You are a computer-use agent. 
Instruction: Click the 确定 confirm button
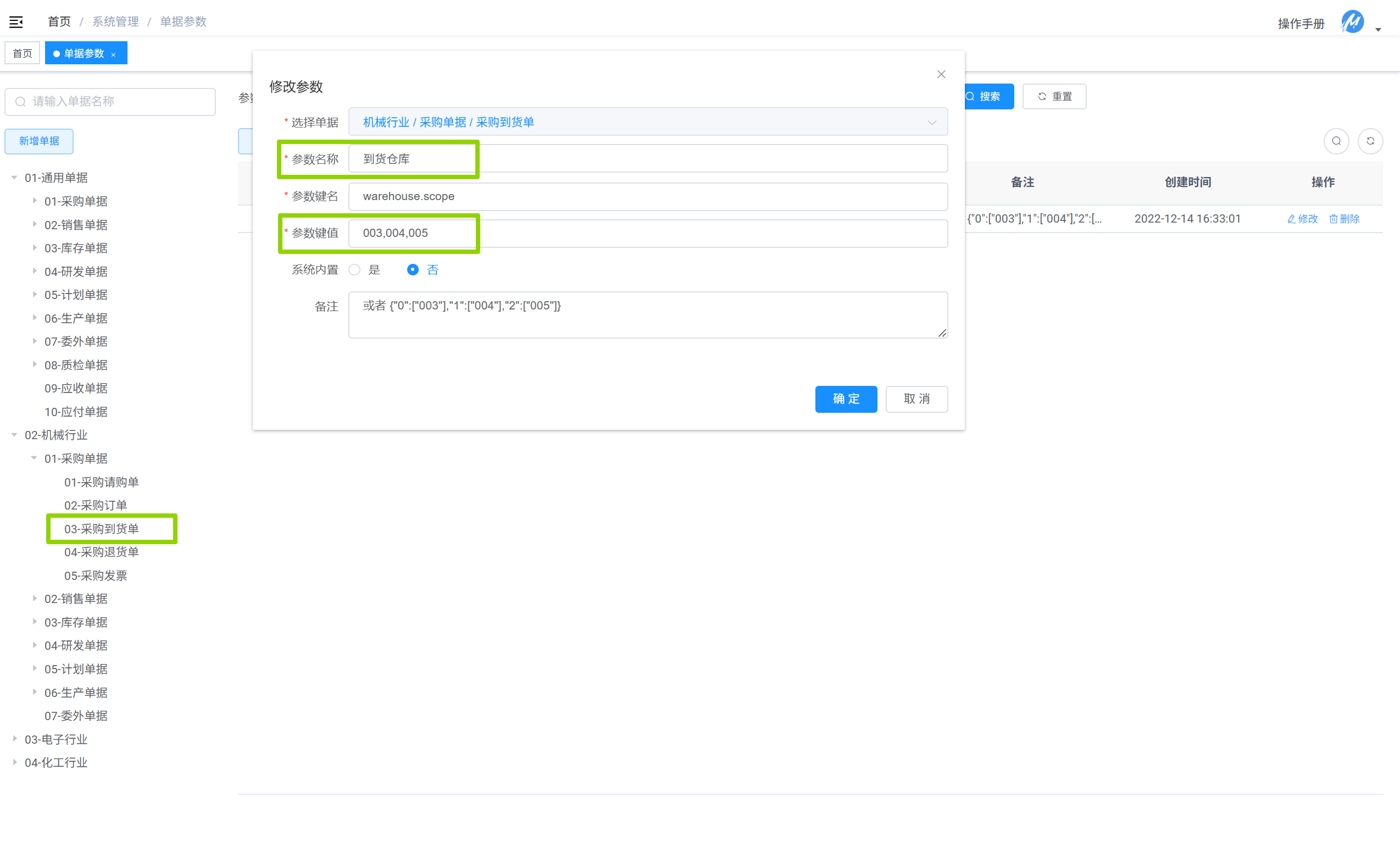coord(846,399)
